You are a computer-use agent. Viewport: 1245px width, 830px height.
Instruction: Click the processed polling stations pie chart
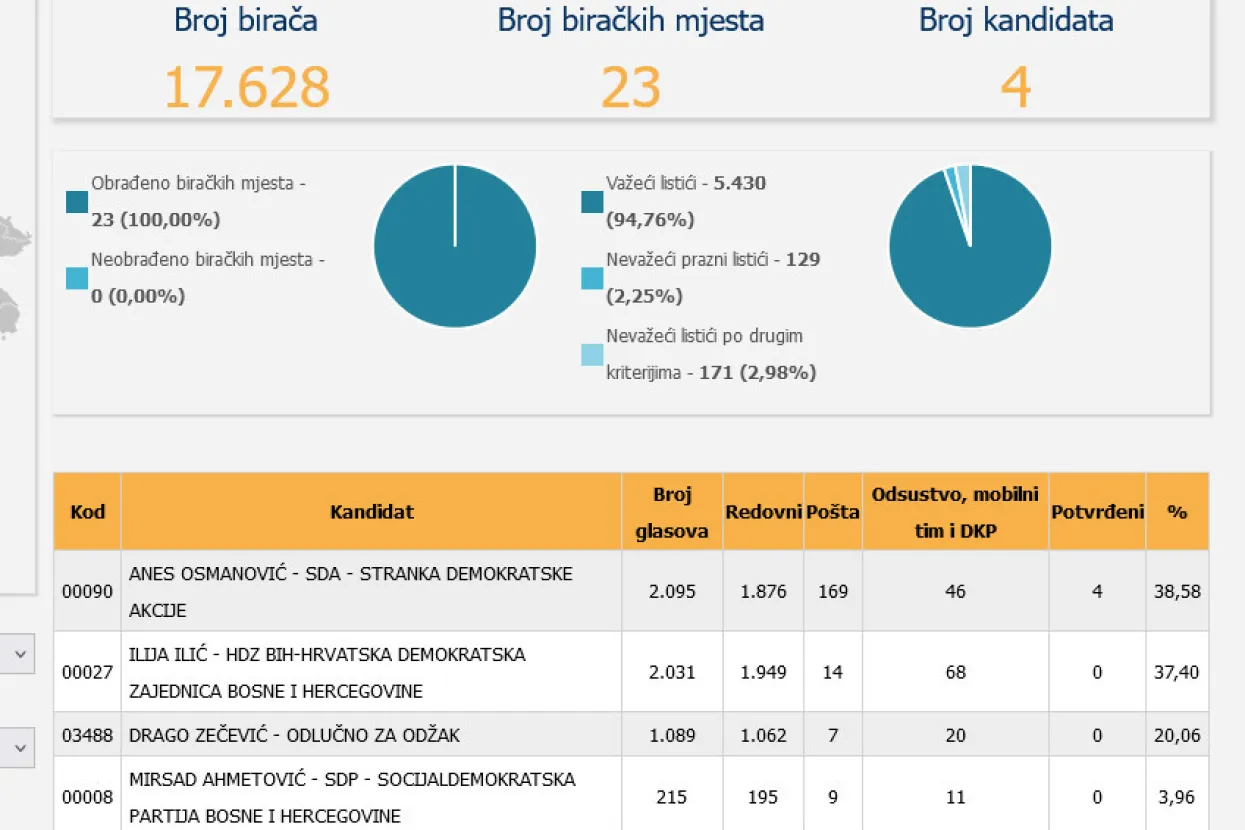coord(455,246)
